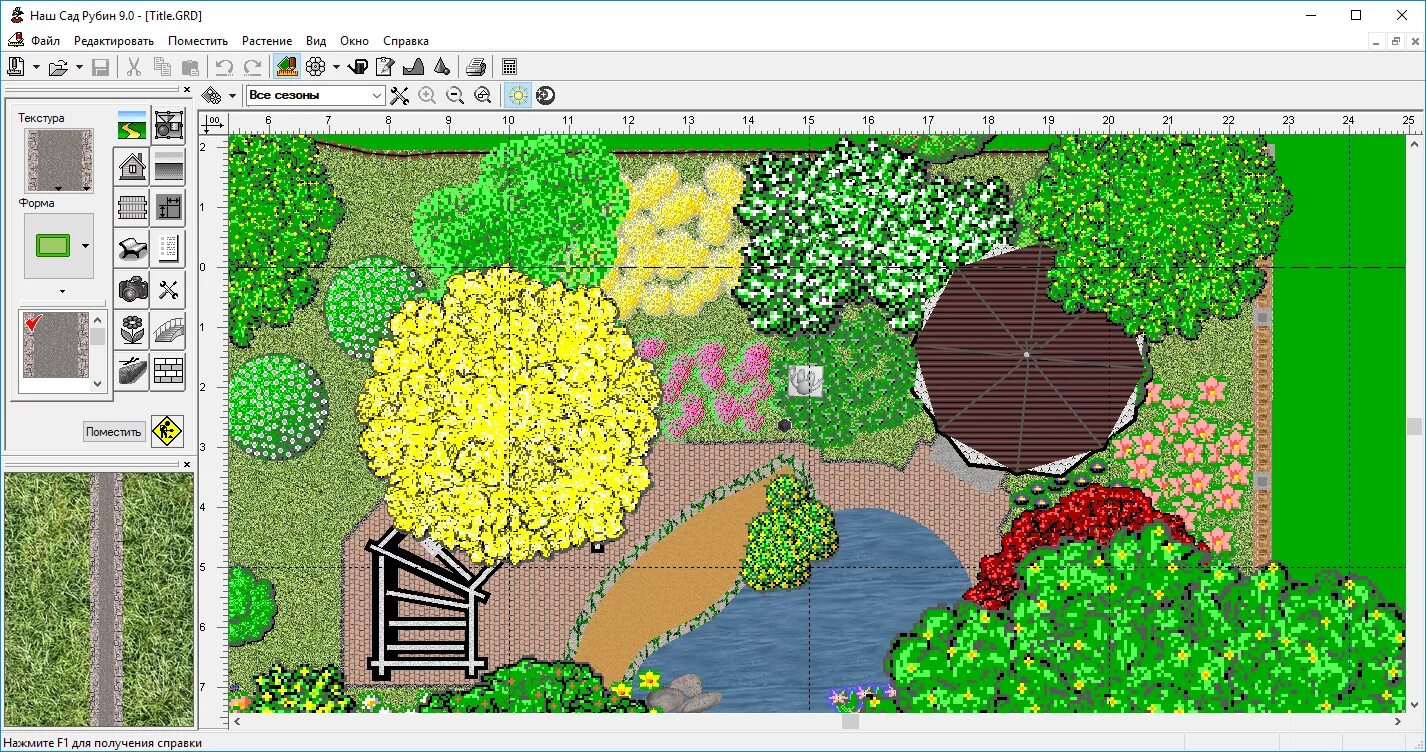Image resolution: width=1426 pixels, height=752 pixels.
Task: Expand the Форма shape dropdown arrow
Action: pyautogui.click(x=85, y=246)
